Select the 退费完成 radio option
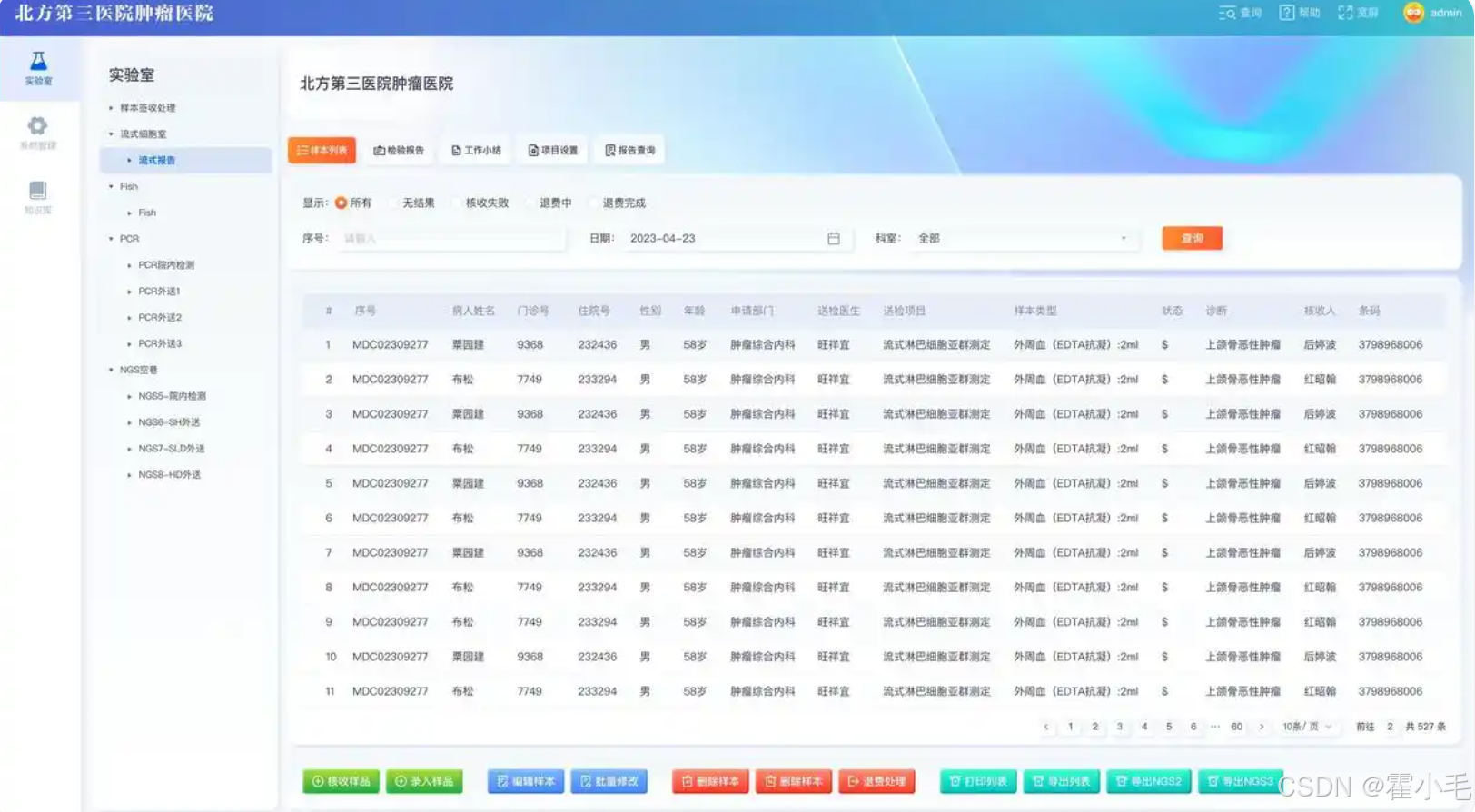This screenshot has width=1475, height=812. pyautogui.click(x=618, y=203)
